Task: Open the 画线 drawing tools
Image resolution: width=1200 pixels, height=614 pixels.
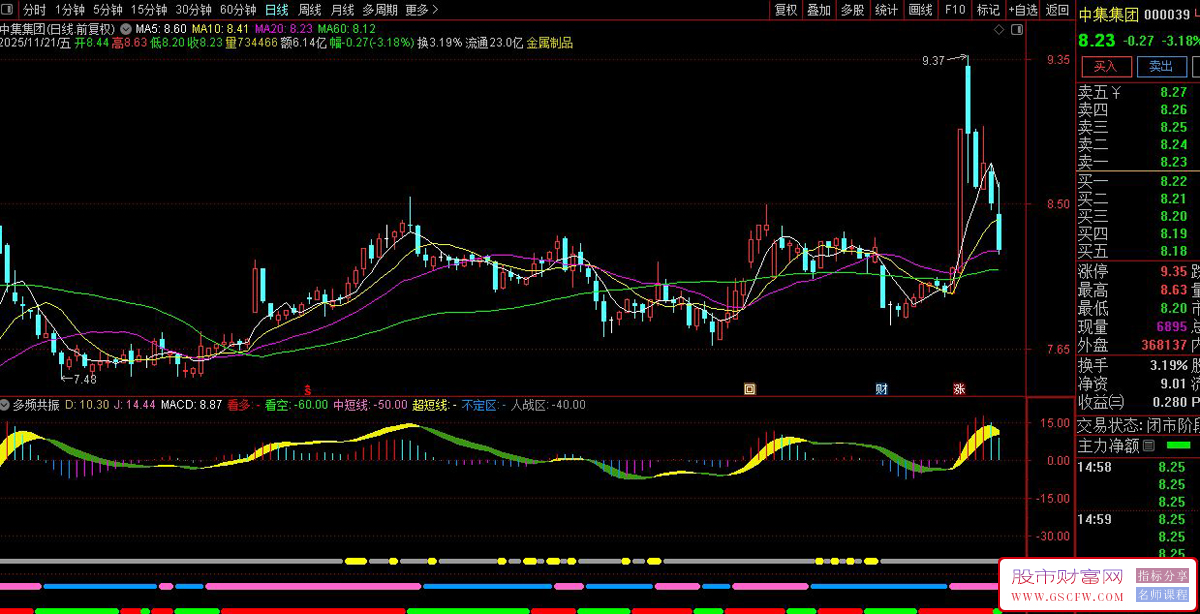Action: pos(920,10)
